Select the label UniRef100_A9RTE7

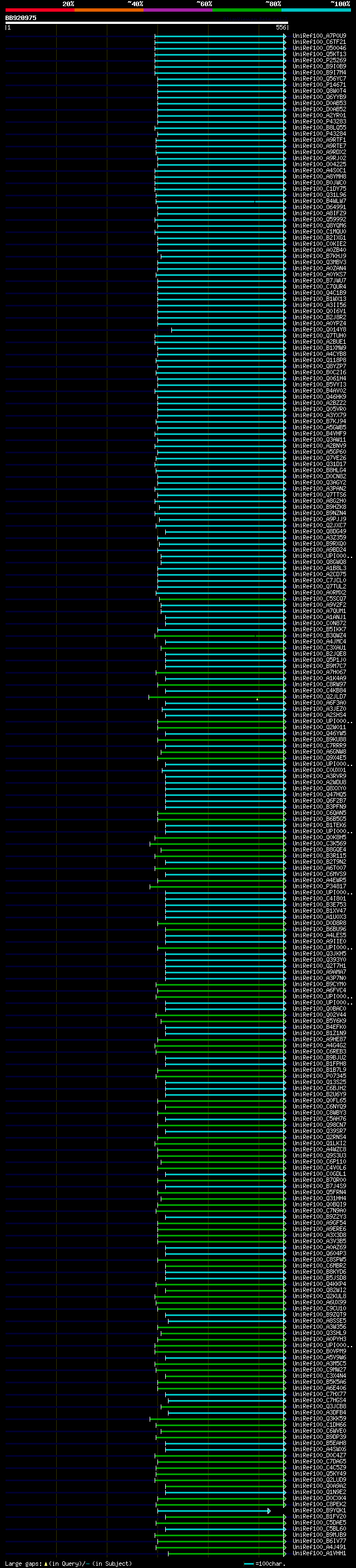tap(319, 146)
